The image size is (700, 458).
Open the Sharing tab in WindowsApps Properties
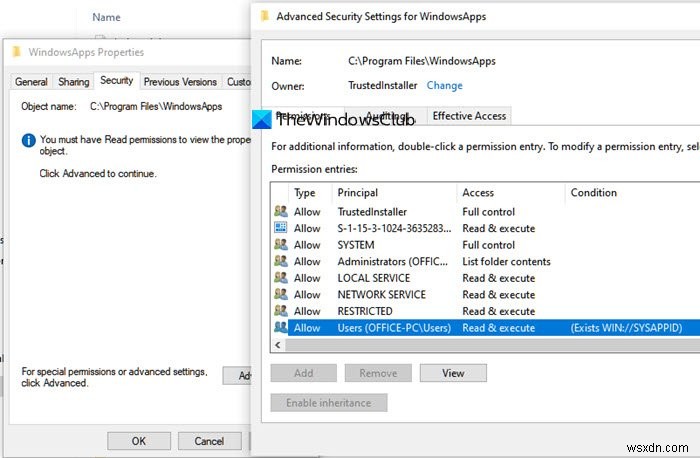coord(74,82)
